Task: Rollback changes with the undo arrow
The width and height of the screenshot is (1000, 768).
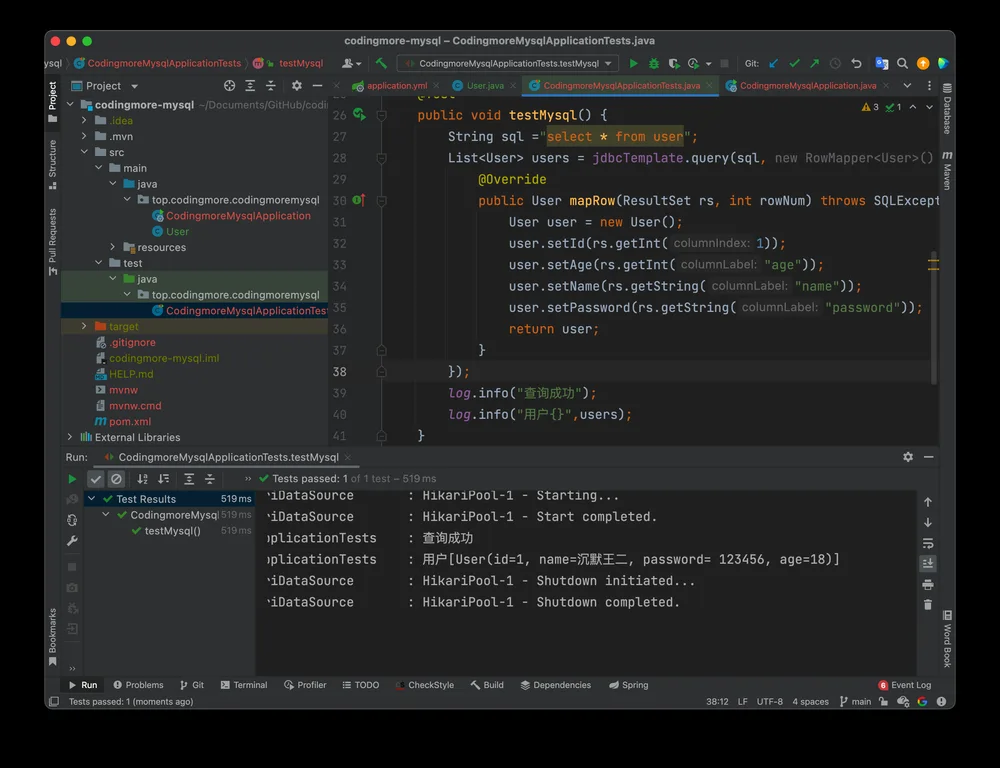Action: [x=856, y=63]
